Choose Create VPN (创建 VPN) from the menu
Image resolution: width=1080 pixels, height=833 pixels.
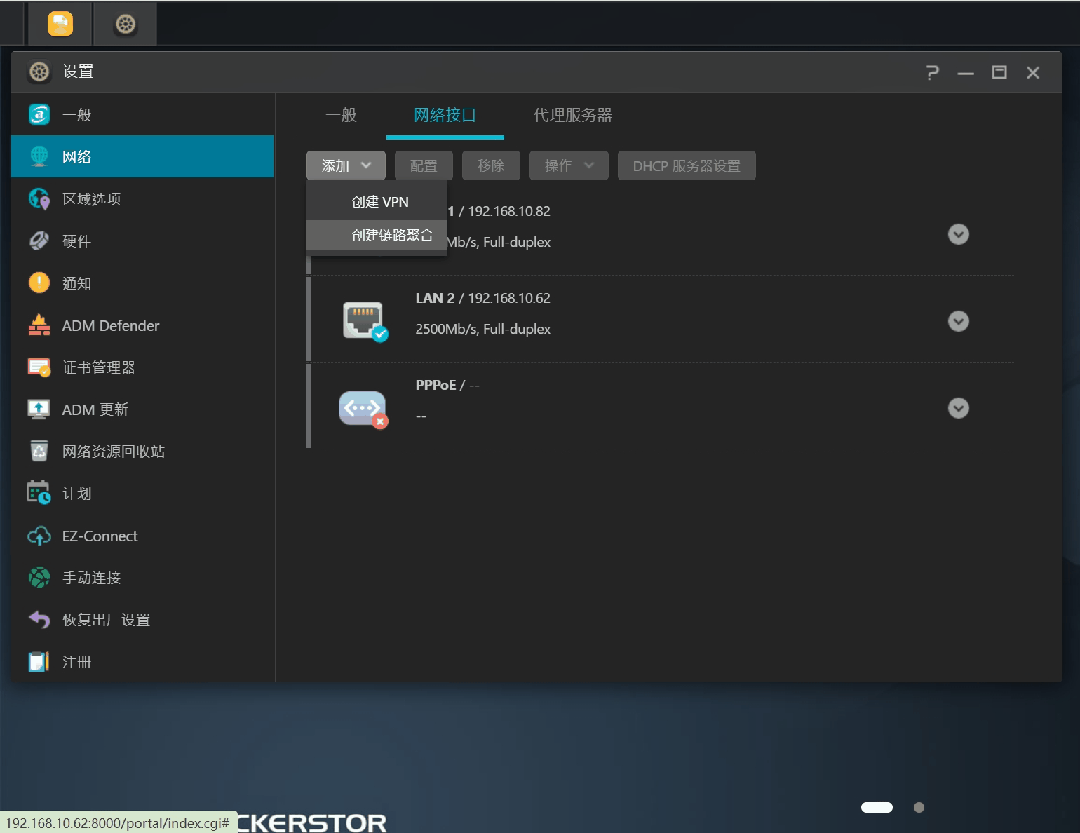pos(377,202)
